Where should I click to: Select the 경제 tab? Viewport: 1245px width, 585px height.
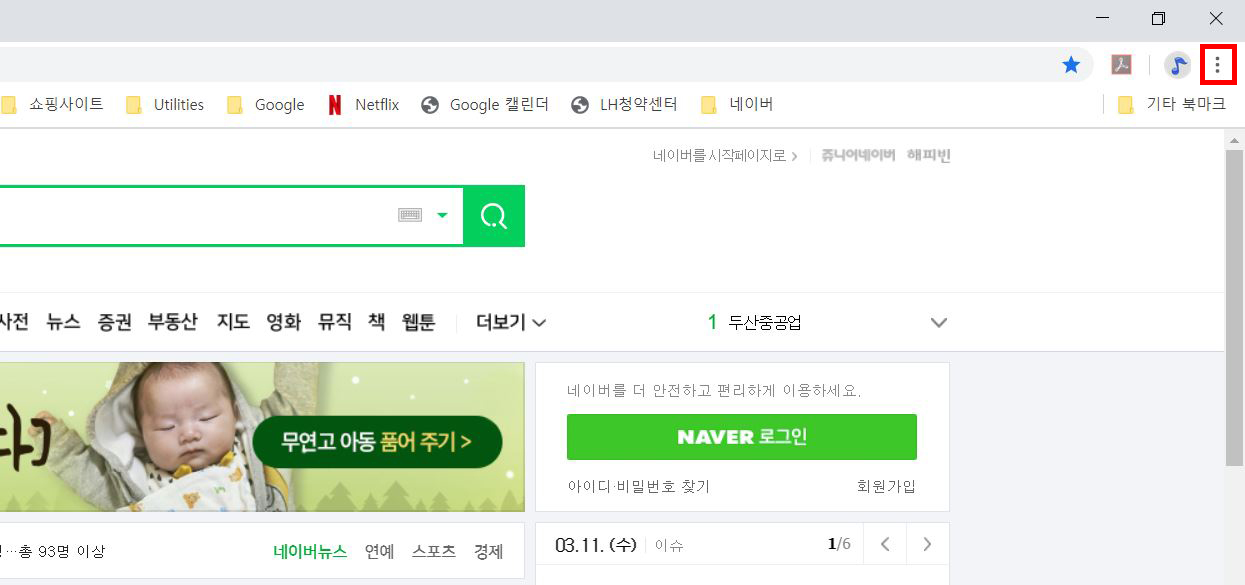click(x=489, y=551)
